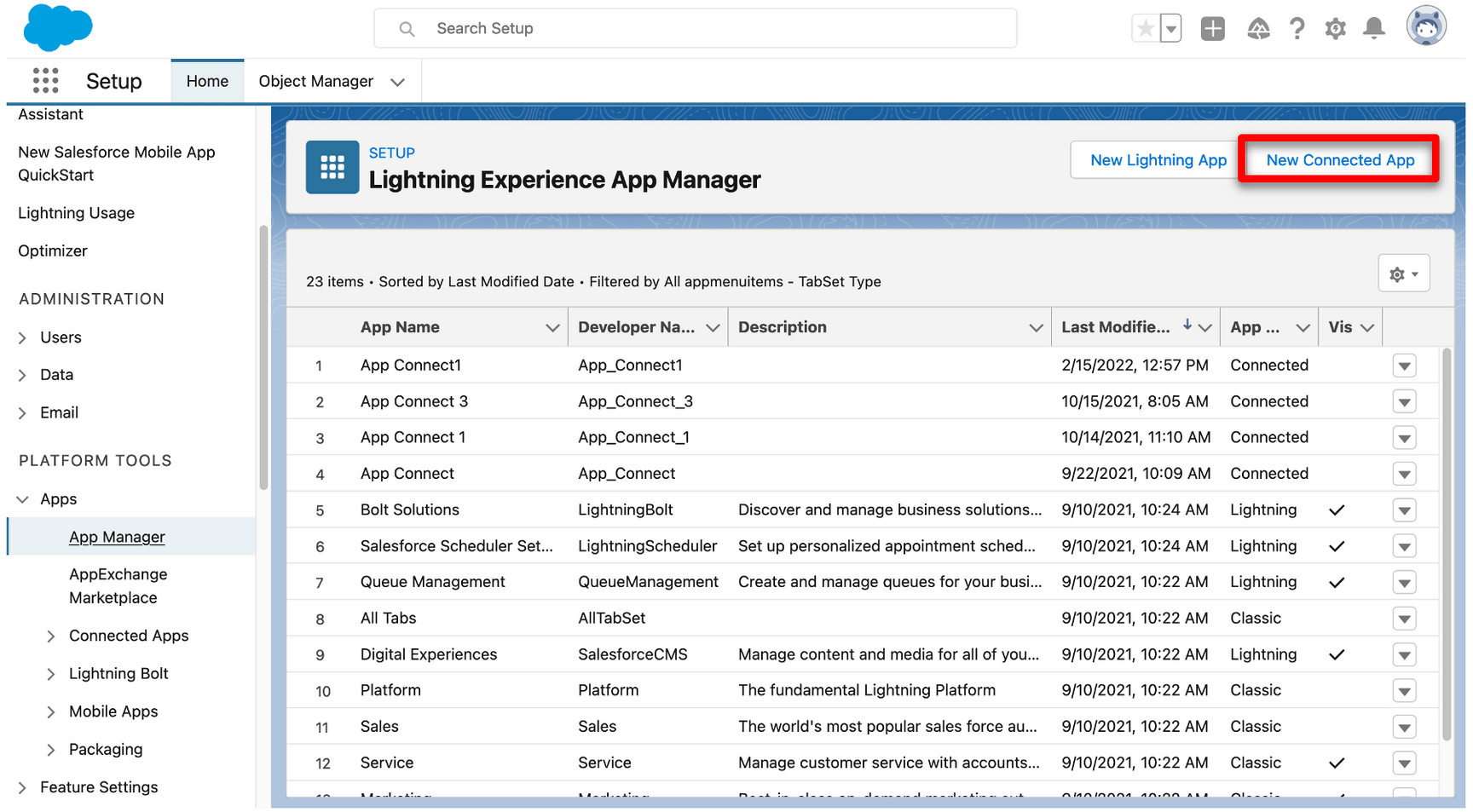
Task: Open Setup notifications bell
Action: pos(1373,28)
